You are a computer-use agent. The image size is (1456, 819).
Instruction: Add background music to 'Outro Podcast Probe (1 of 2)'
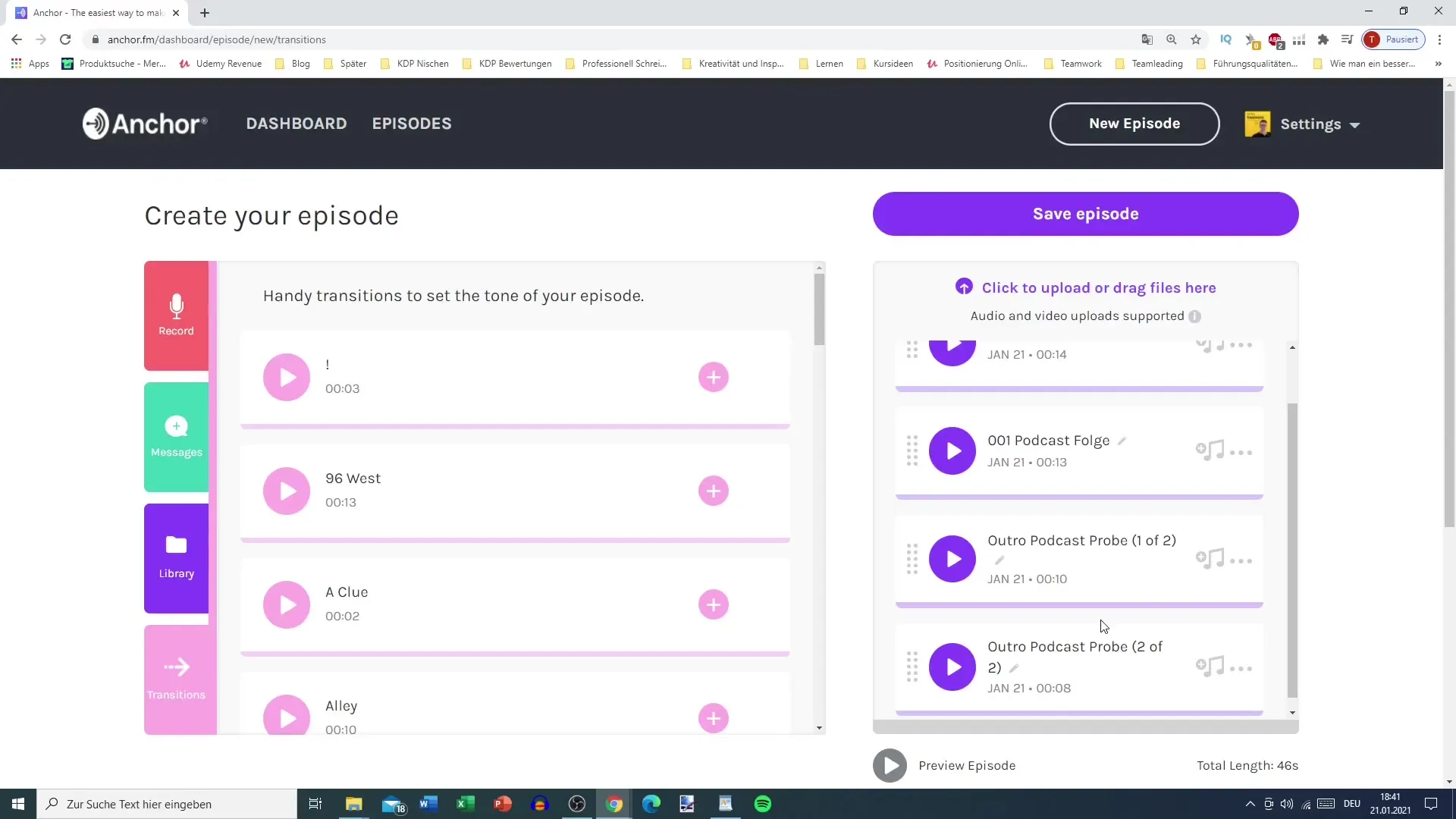(1210, 559)
